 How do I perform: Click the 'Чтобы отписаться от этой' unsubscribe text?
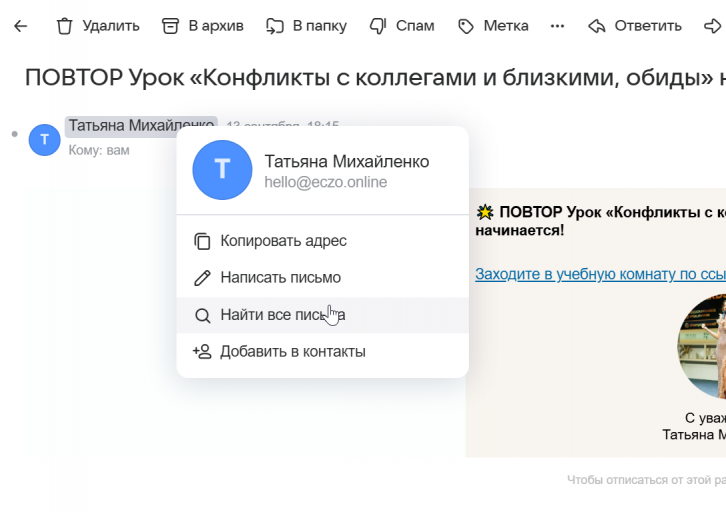tap(646, 480)
